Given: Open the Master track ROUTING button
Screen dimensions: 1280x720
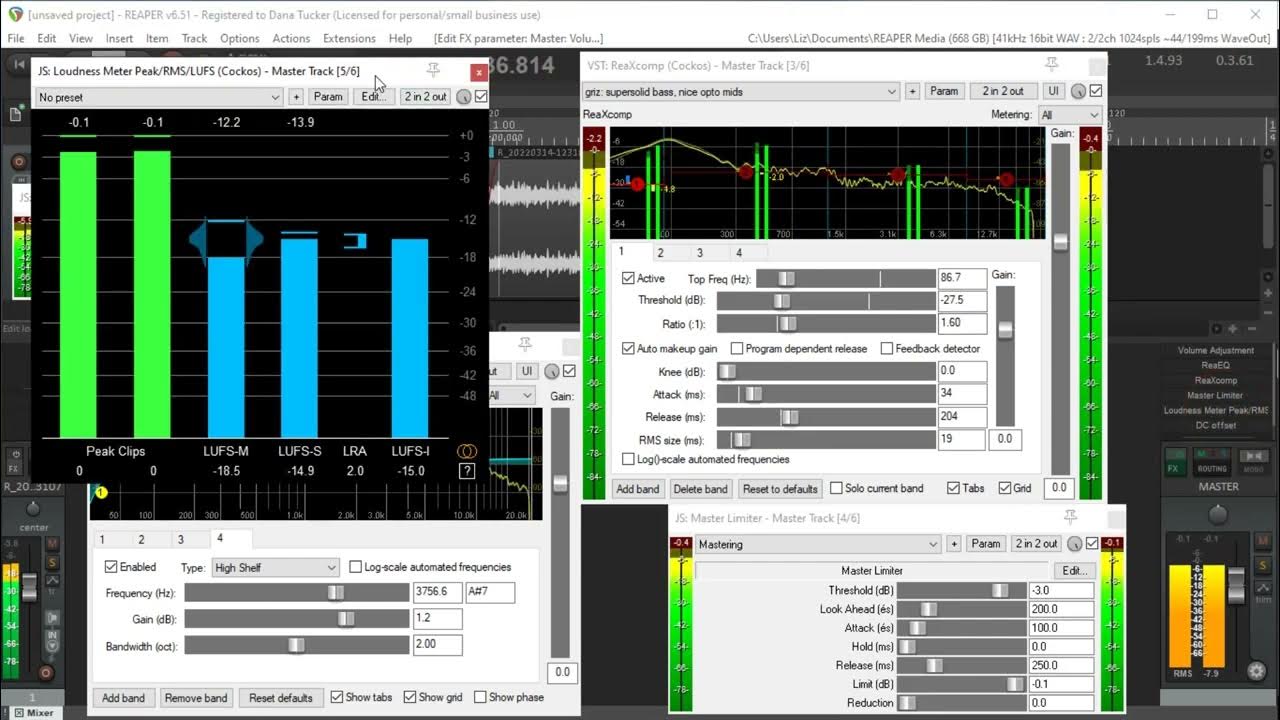Looking at the screenshot, I should pos(1212,462).
